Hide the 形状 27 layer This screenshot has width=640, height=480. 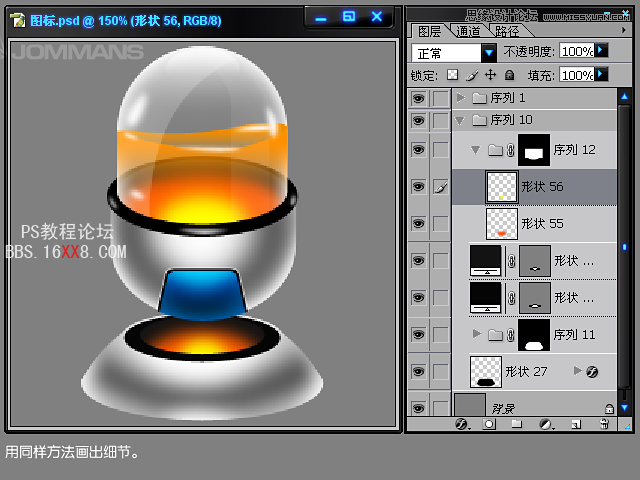point(418,371)
